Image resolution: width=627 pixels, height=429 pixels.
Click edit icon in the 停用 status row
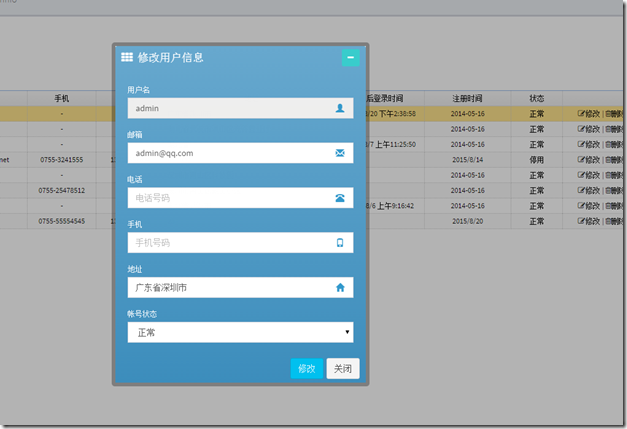(581, 160)
